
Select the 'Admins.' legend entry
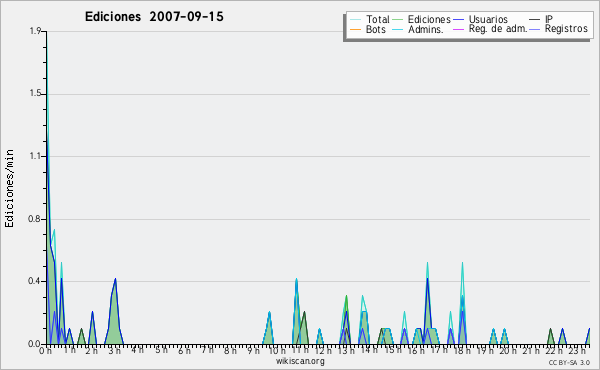[418, 29]
